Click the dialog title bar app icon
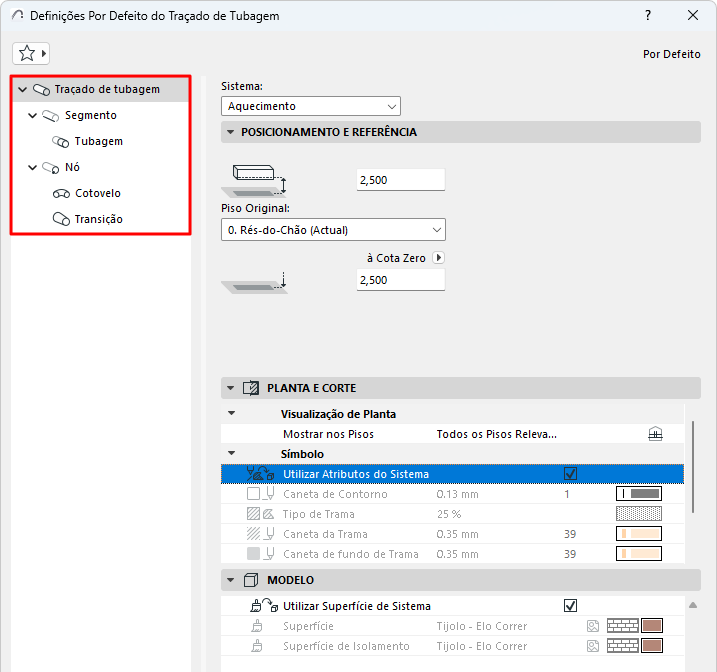Viewport: 717px width, 672px height. tap(17, 16)
